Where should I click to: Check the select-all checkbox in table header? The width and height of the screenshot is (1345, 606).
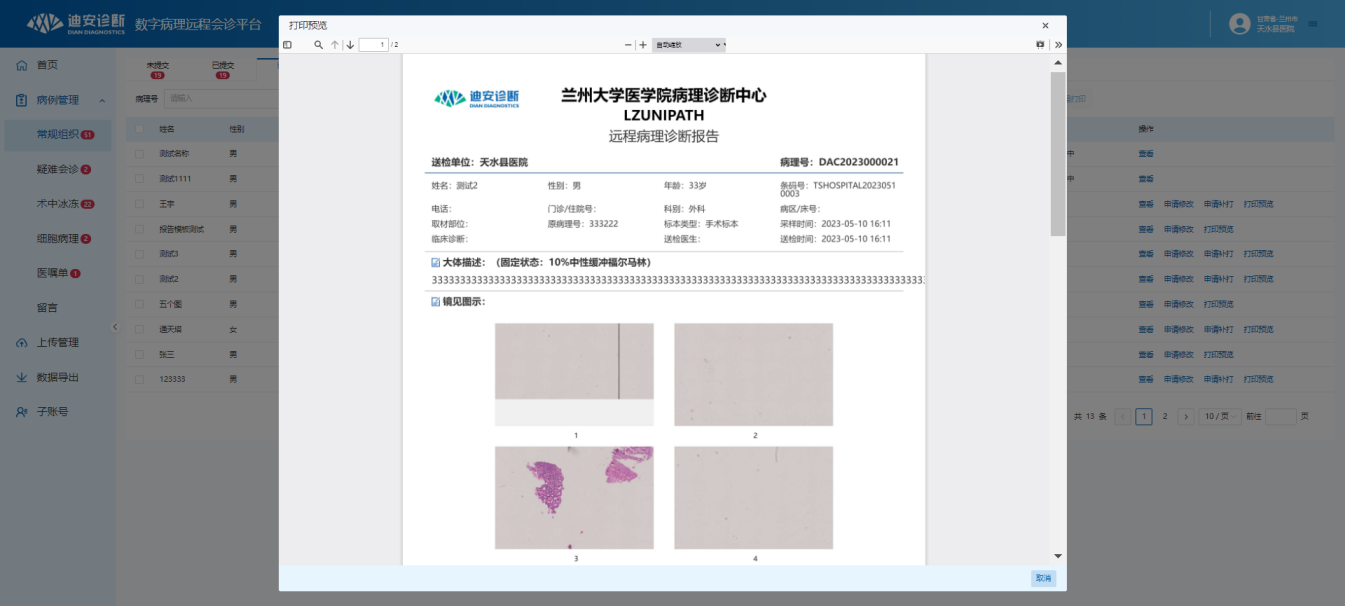(x=139, y=129)
